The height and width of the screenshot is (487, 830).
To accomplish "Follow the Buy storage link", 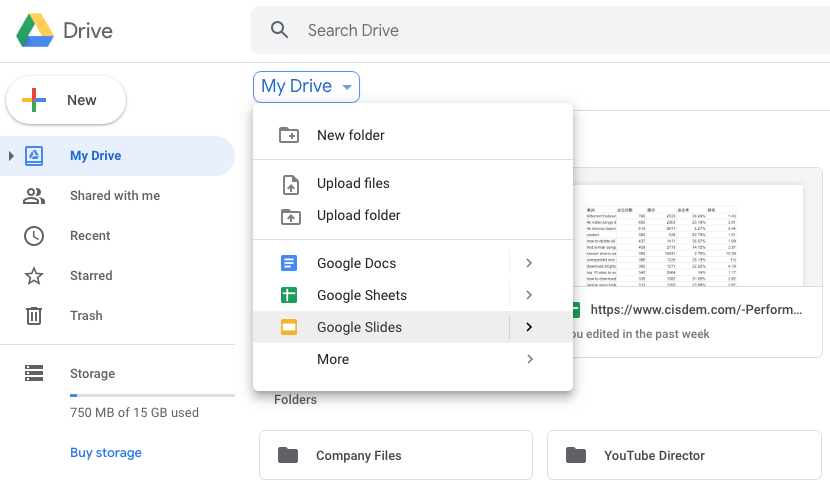I will pos(106,453).
